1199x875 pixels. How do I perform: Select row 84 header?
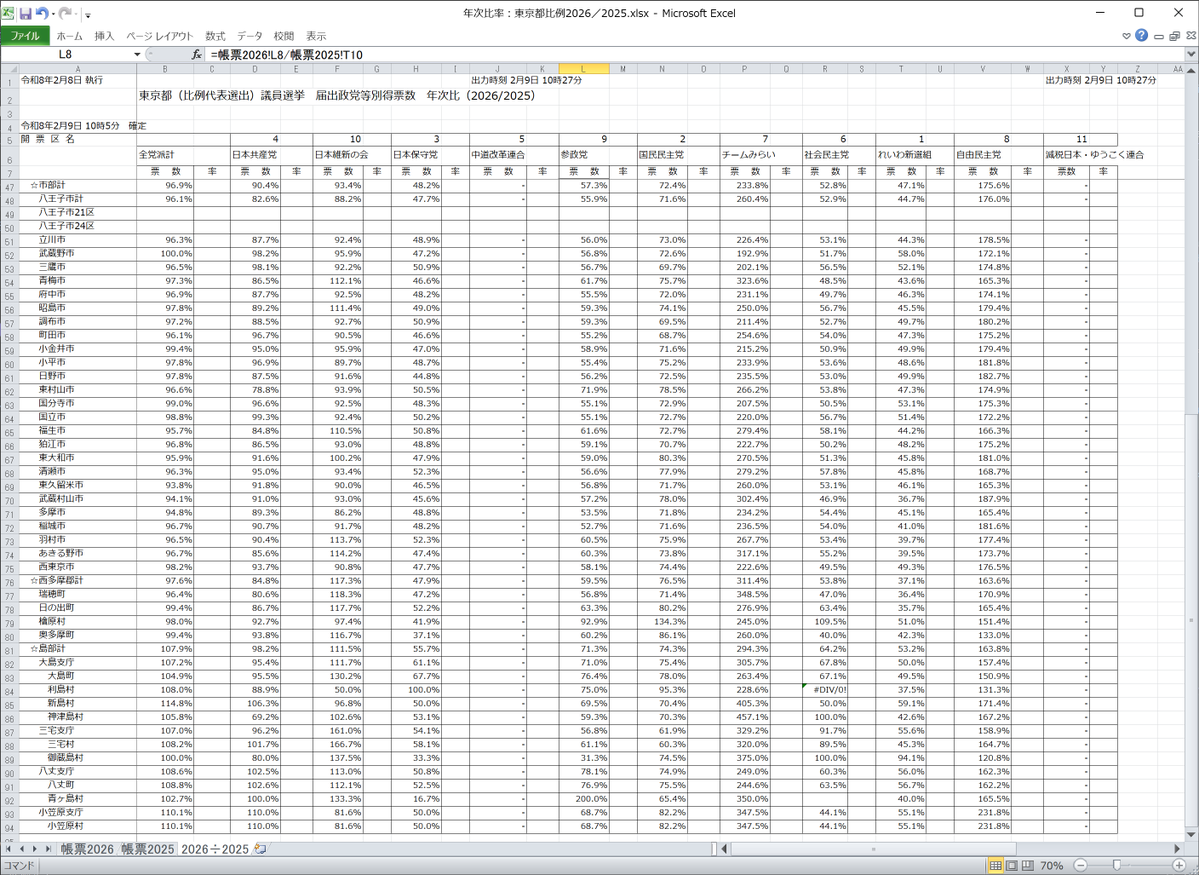coord(9,690)
